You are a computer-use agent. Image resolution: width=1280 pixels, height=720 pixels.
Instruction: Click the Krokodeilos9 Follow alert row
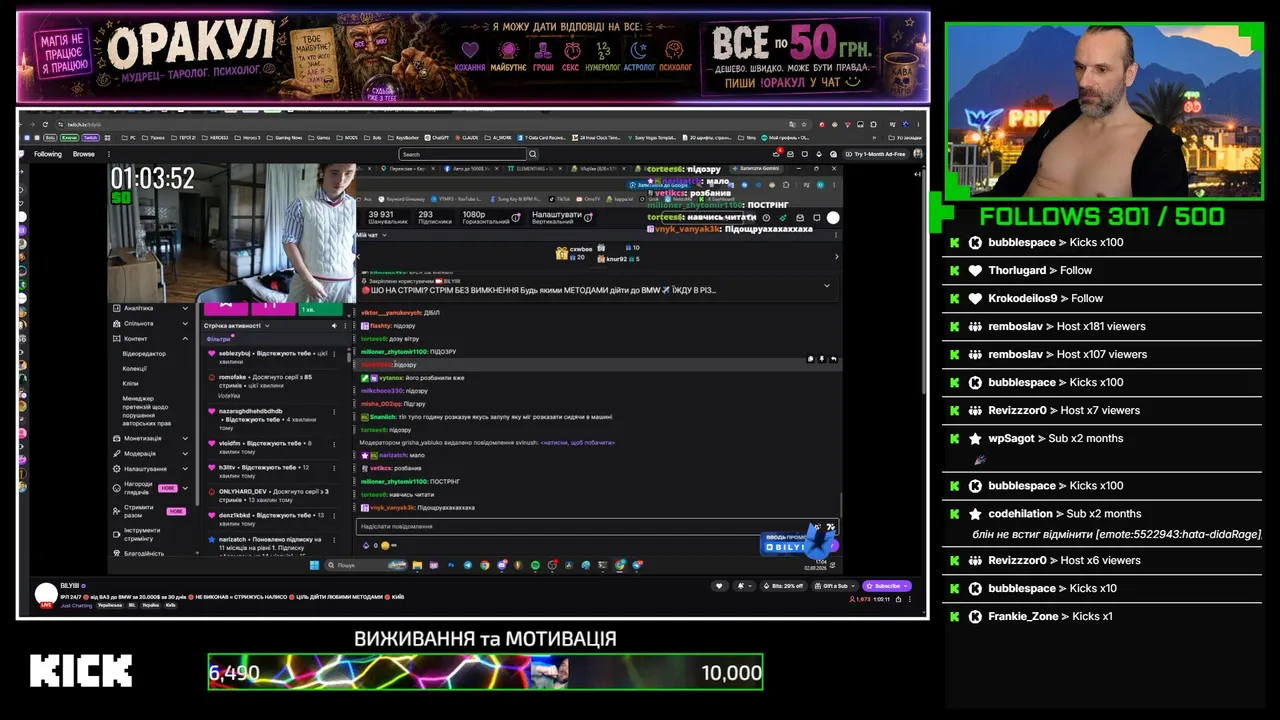1103,298
